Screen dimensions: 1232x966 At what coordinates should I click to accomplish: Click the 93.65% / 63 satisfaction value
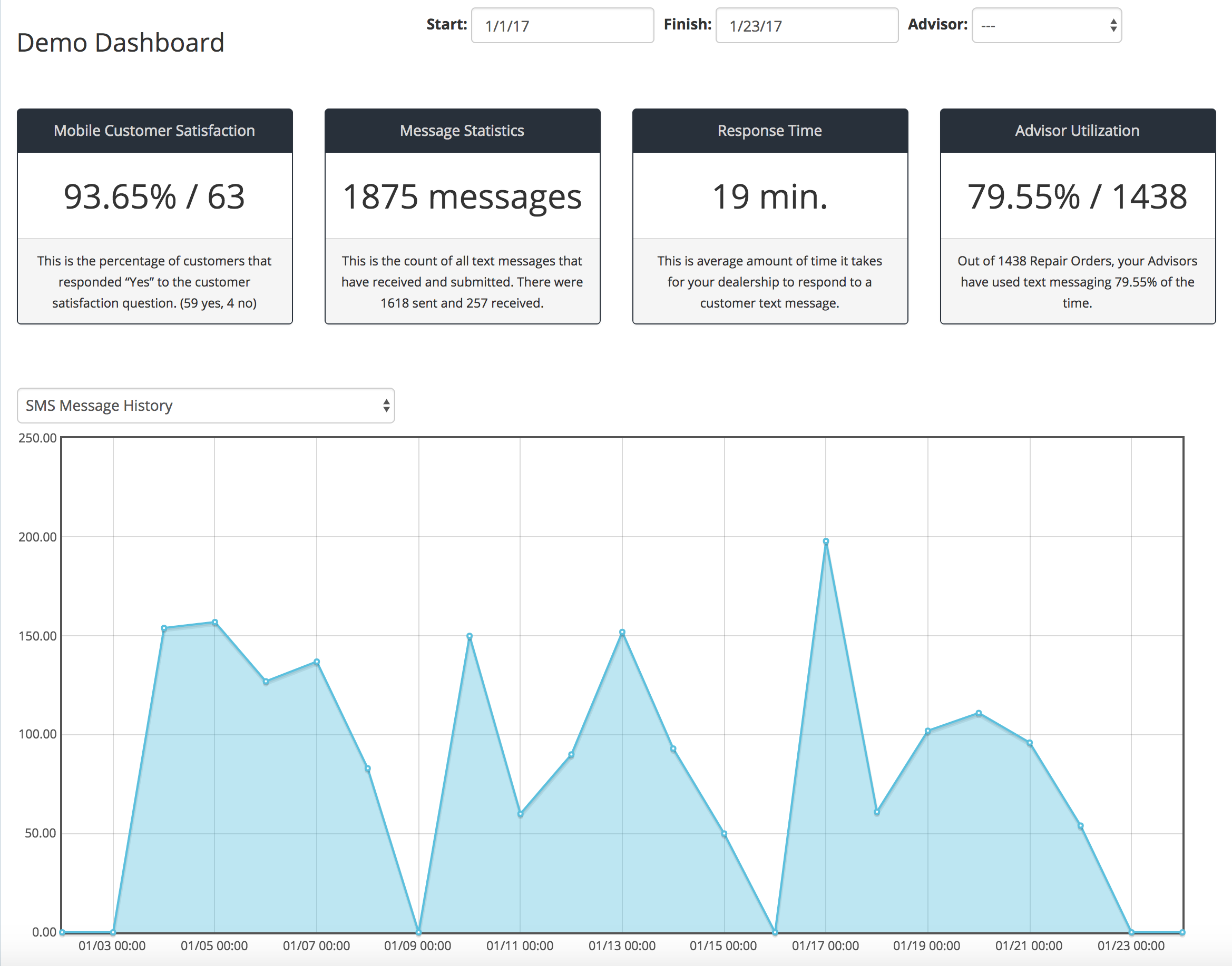(154, 197)
